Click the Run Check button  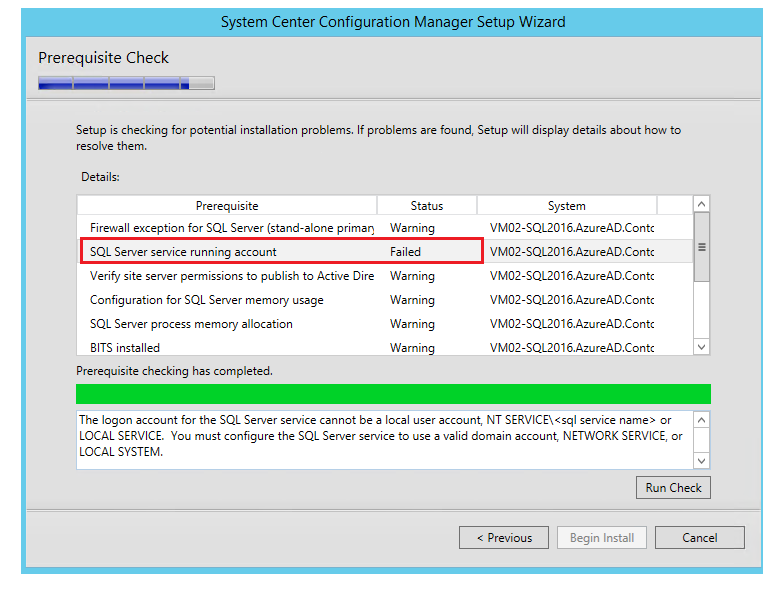click(673, 488)
